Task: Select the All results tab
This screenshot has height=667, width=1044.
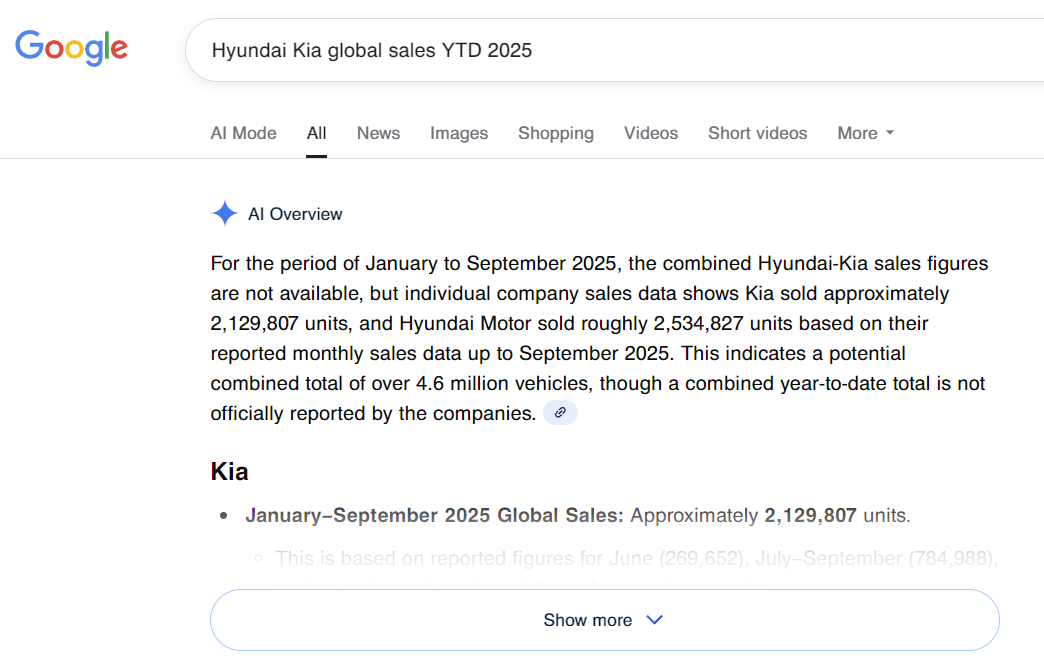Action: click(317, 133)
